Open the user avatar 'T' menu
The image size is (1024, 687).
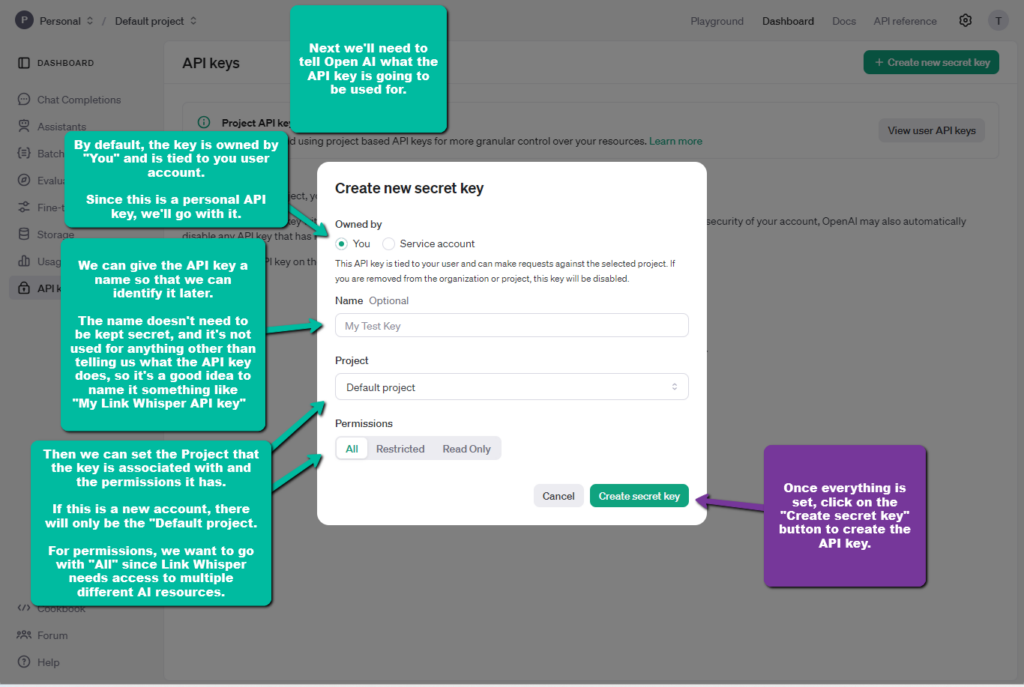point(998,21)
